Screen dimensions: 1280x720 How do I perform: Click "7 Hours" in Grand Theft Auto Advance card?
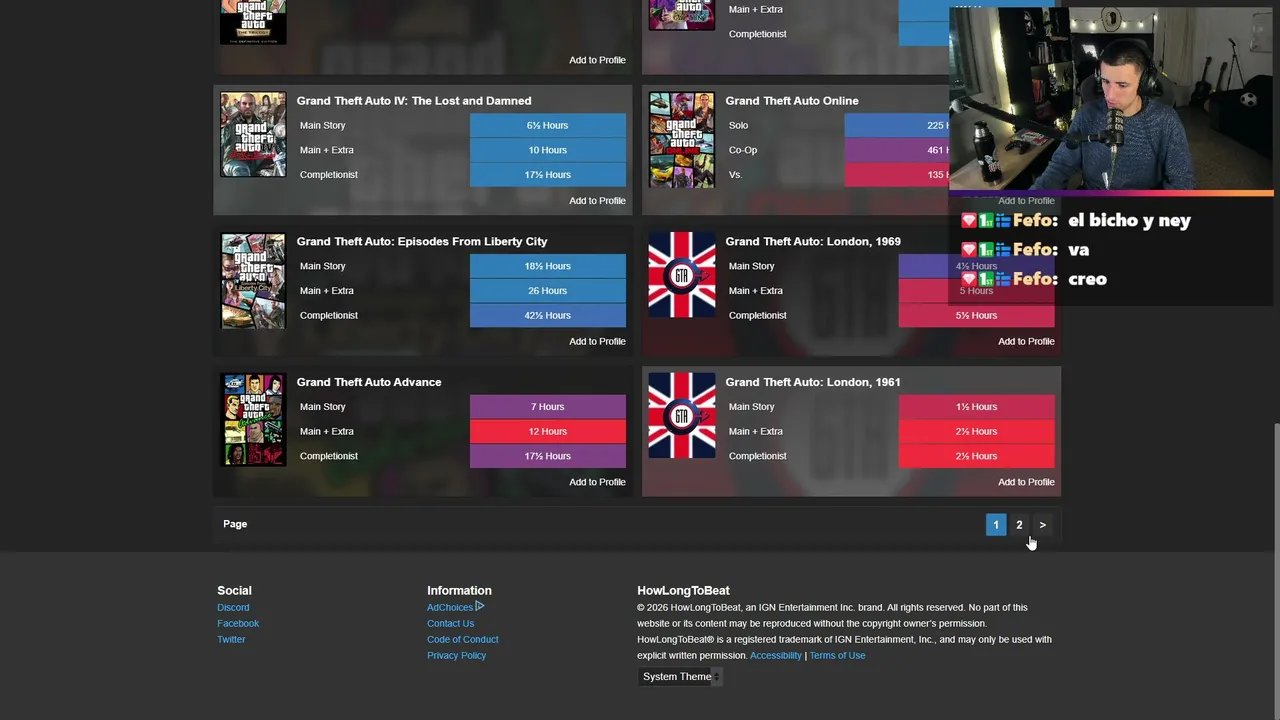point(548,407)
